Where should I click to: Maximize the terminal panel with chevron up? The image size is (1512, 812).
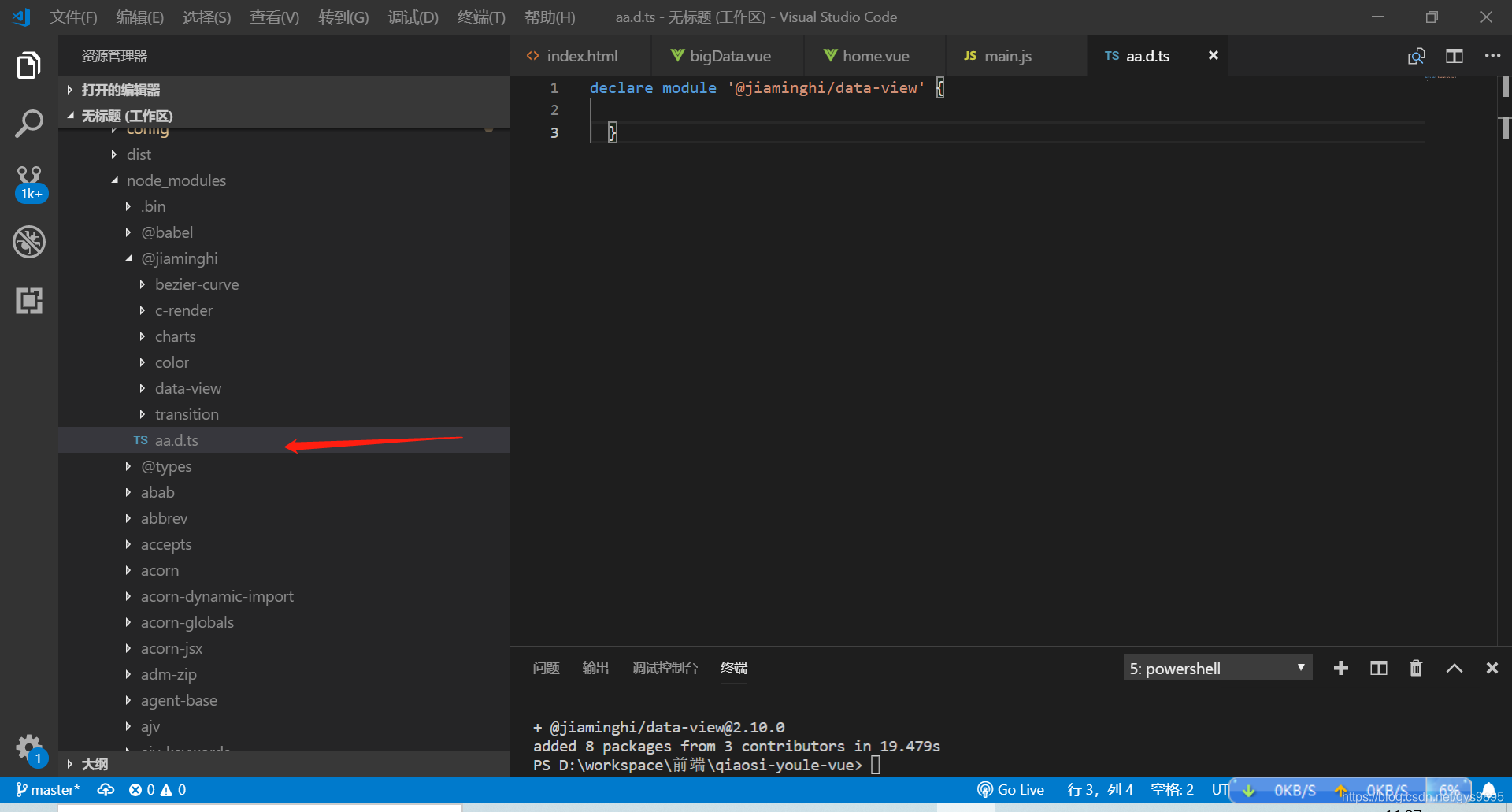tap(1454, 668)
